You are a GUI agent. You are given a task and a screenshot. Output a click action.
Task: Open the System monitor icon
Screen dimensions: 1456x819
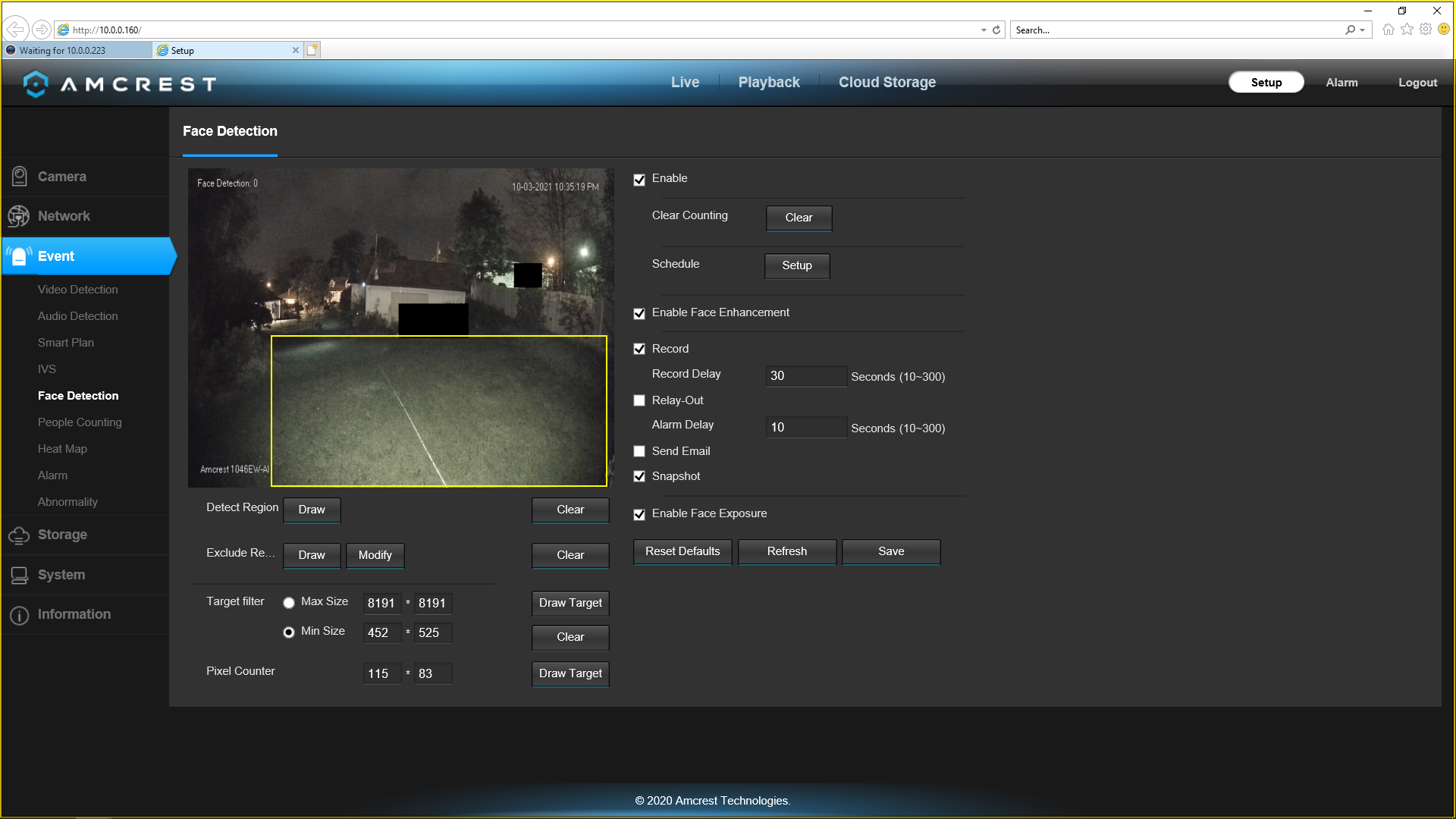tap(19, 576)
